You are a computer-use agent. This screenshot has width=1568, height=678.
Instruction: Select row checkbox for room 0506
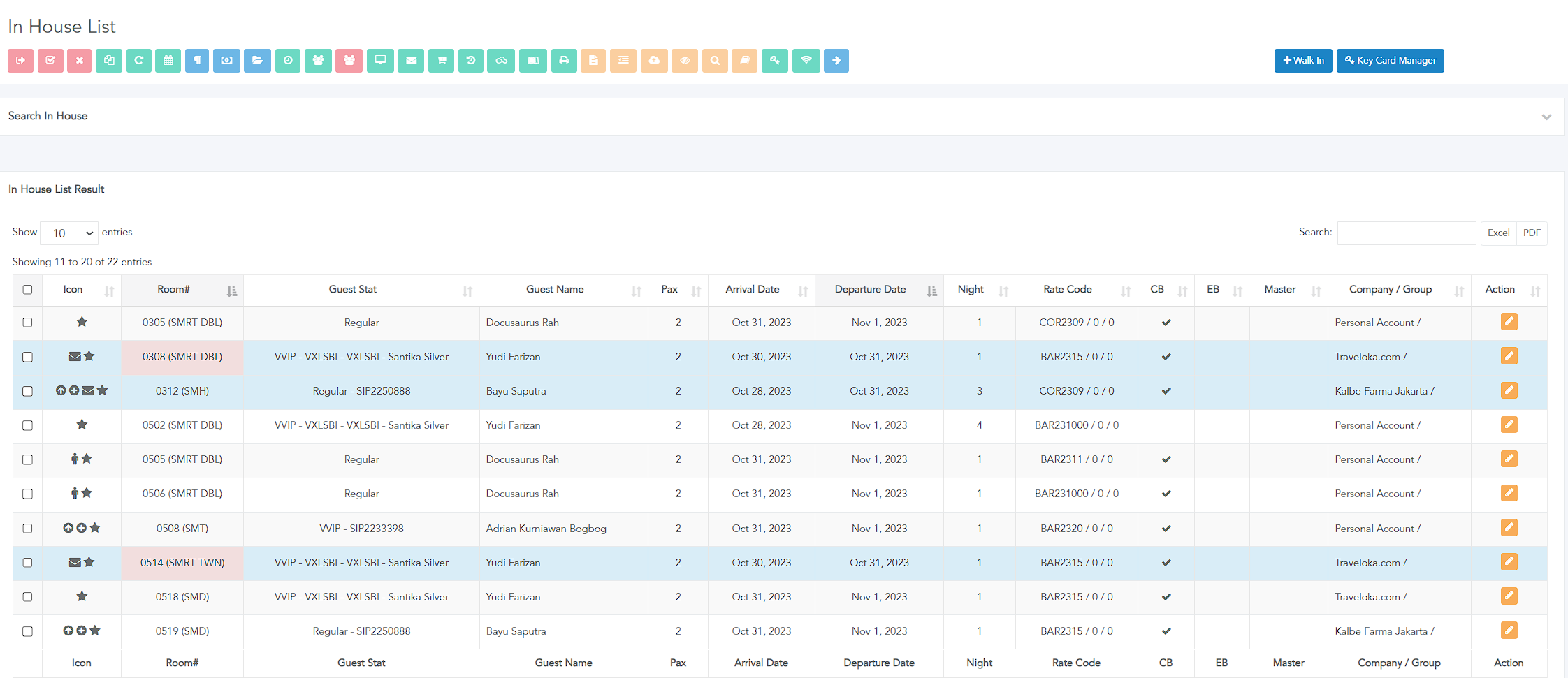point(27,494)
